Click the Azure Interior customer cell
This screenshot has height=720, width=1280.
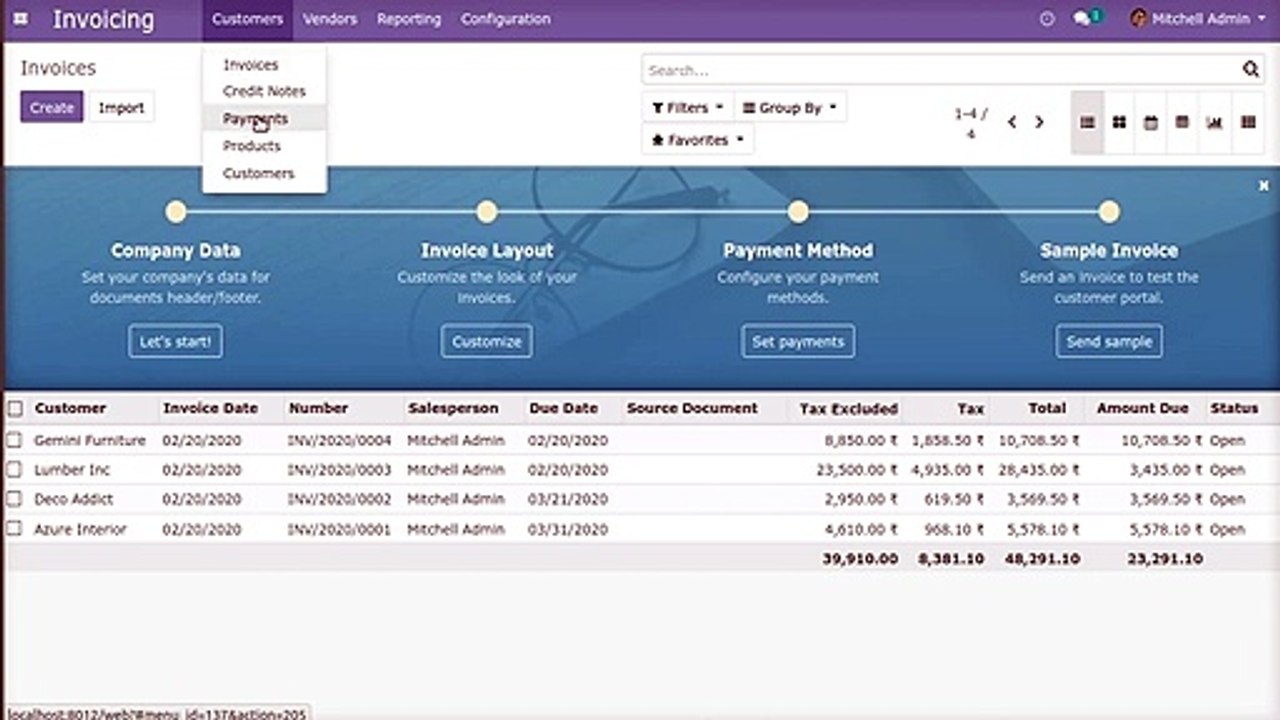point(81,529)
